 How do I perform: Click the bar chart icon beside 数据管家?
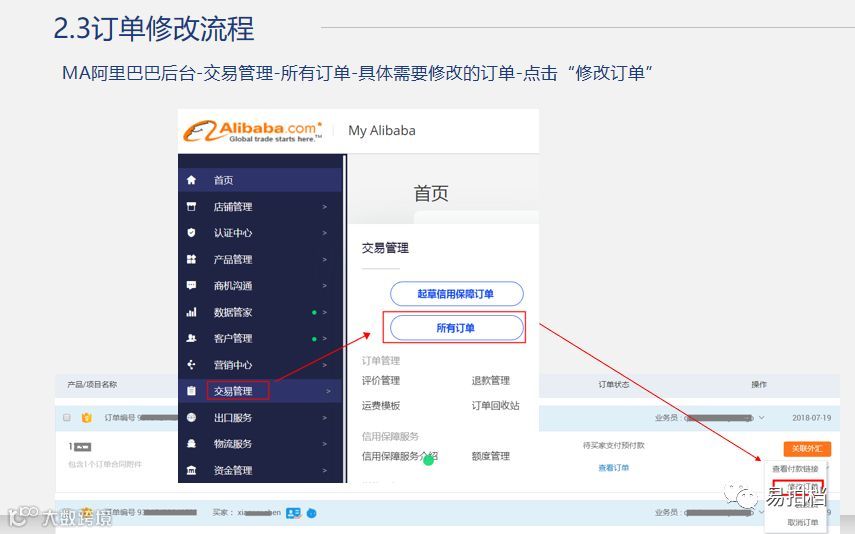tap(191, 312)
